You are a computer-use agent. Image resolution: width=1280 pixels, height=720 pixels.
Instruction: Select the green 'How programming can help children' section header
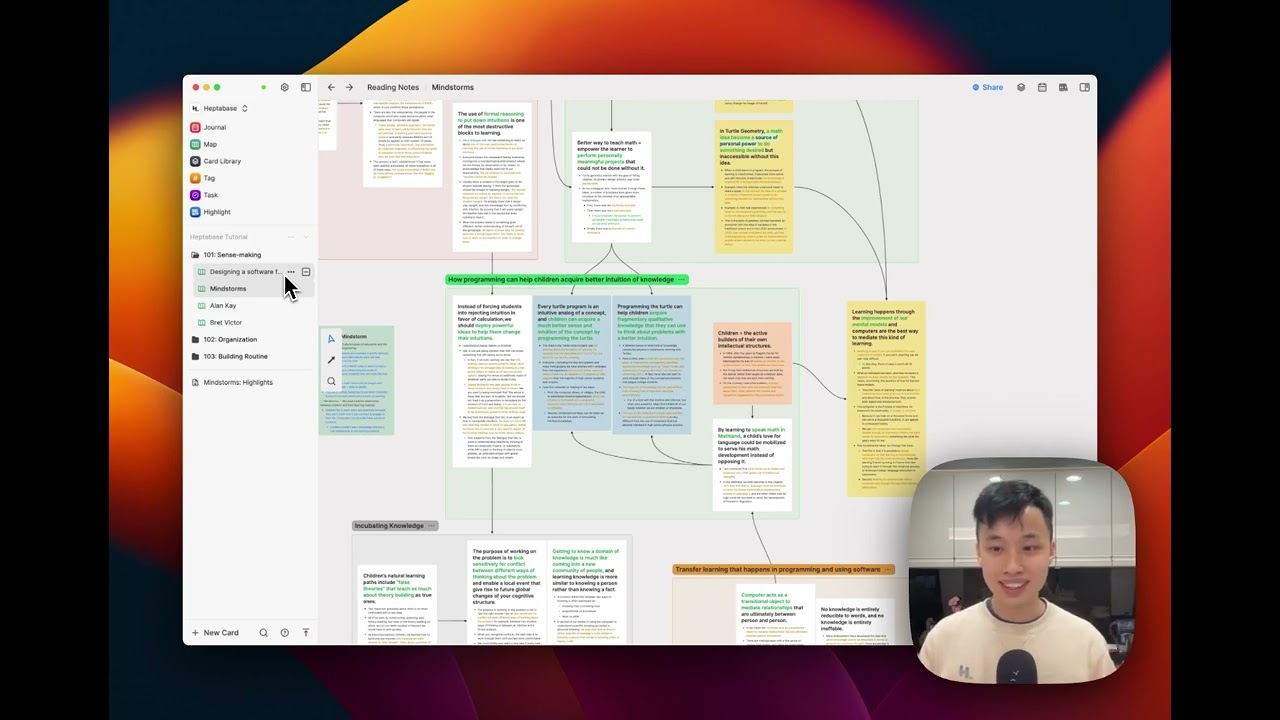point(561,280)
